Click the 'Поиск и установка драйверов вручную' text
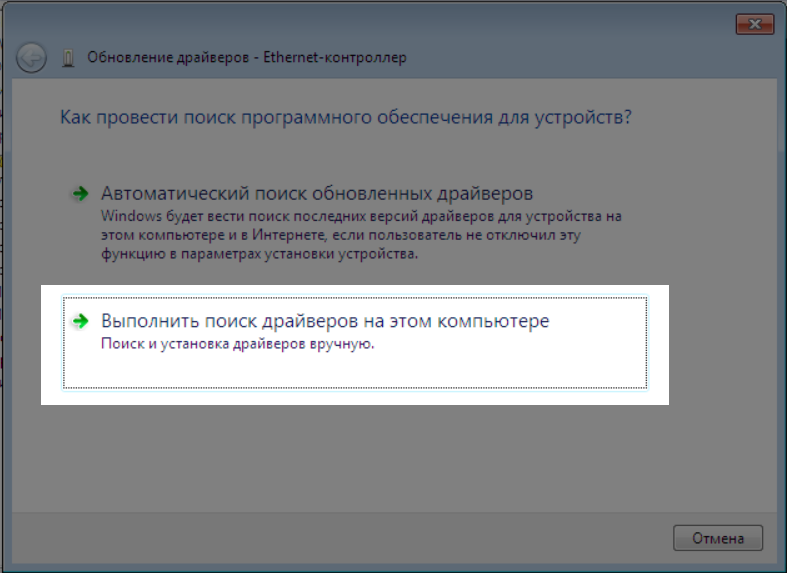787x573 pixels. (238, 344)
